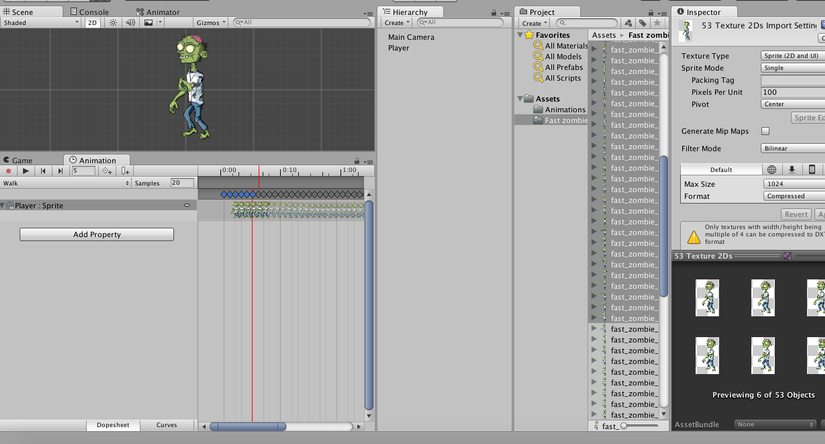Viewport: 825px width, 444px height.
Task: Go to next keyframe
Action: coord(61,170)
